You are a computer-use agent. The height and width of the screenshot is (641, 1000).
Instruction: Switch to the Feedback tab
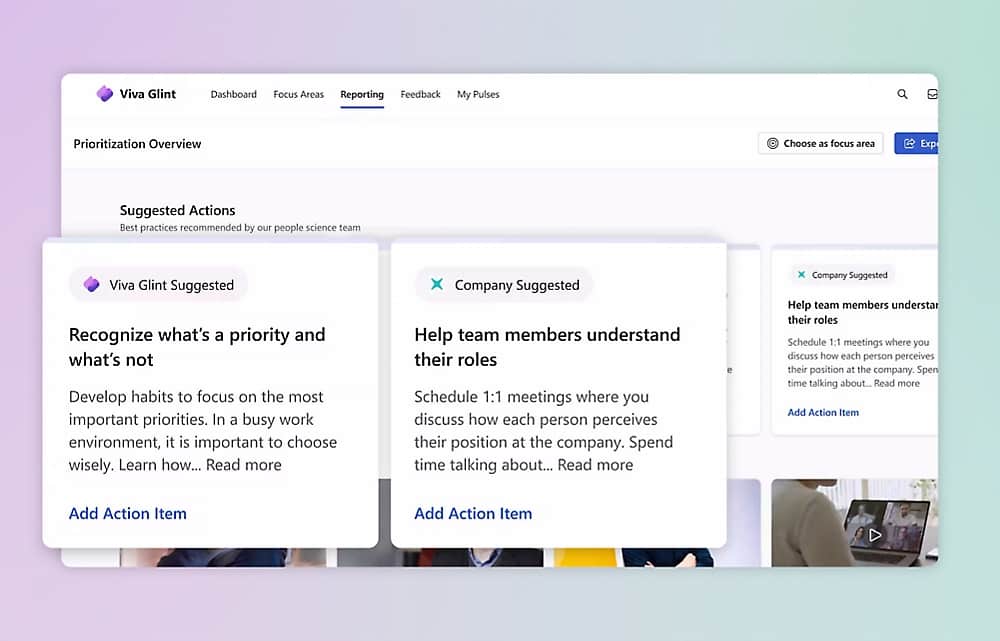tap(420, 95)
